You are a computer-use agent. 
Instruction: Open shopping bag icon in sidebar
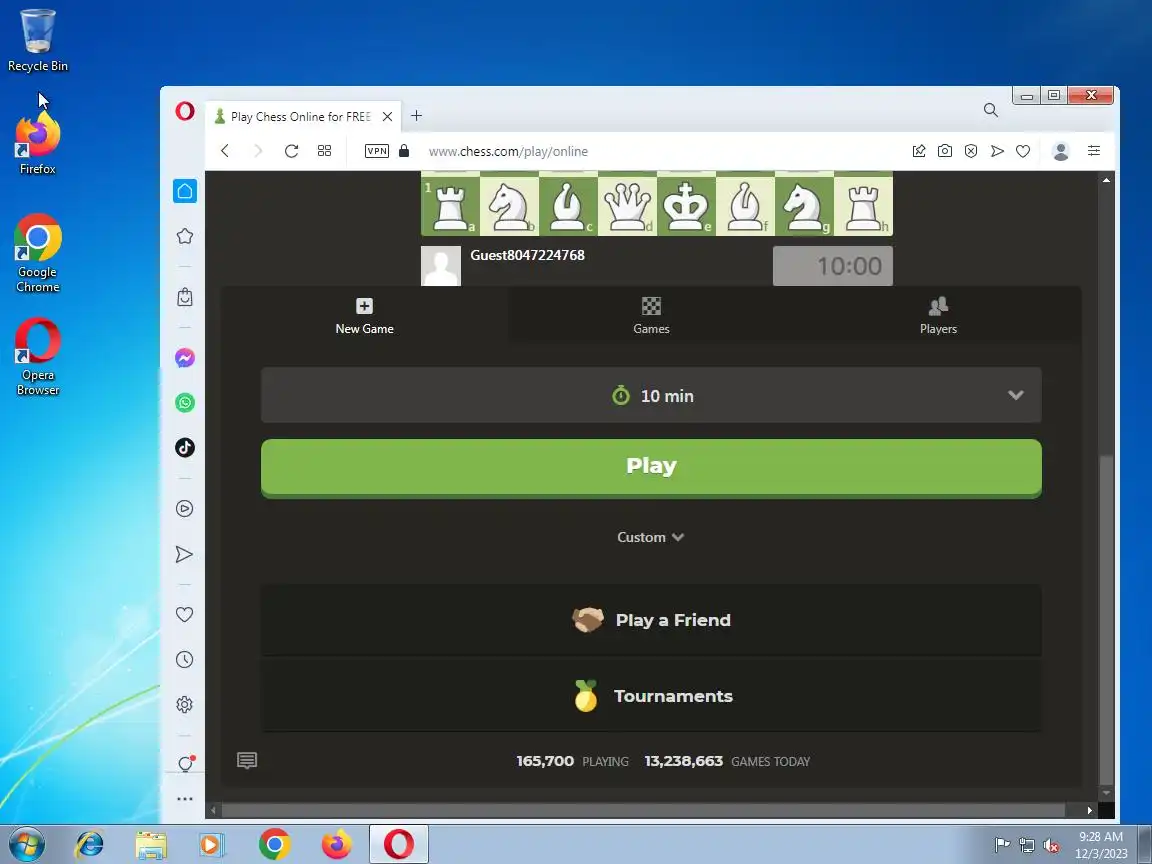click(185, 297)
